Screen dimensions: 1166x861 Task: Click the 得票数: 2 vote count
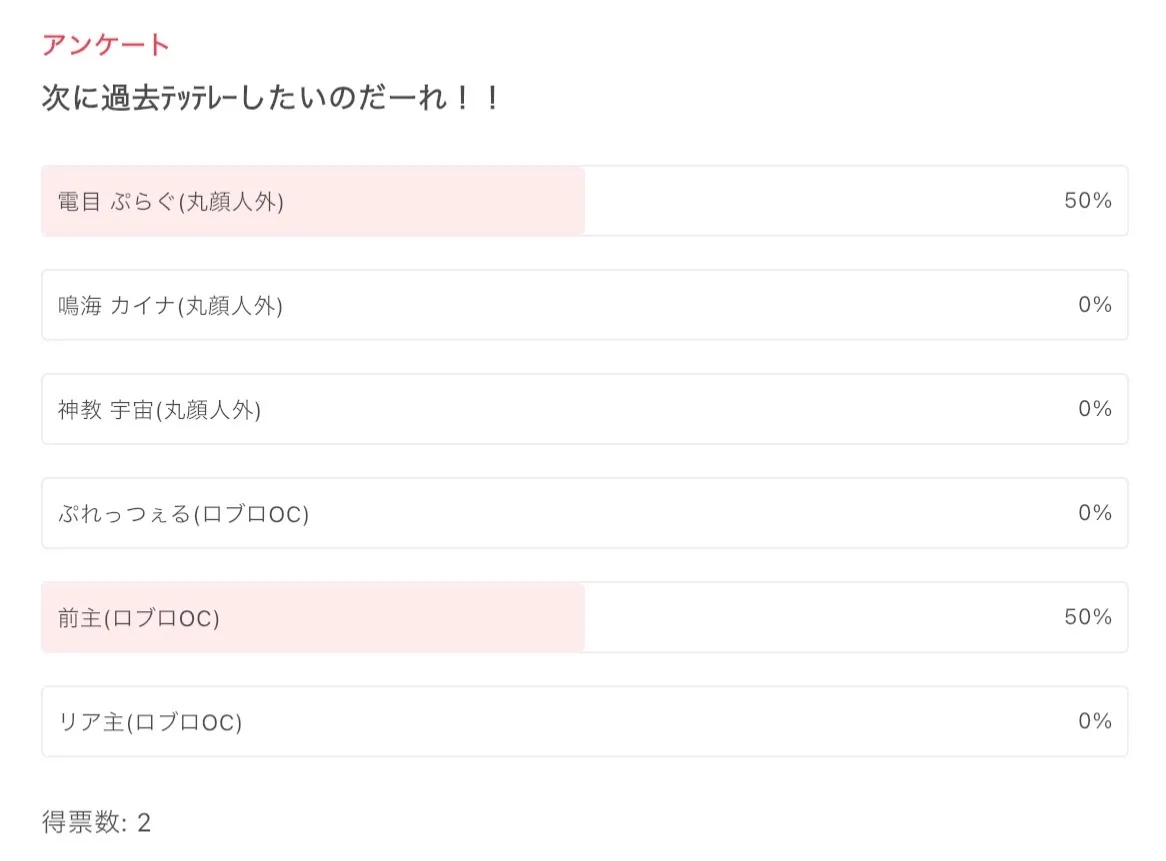[96, 823]
